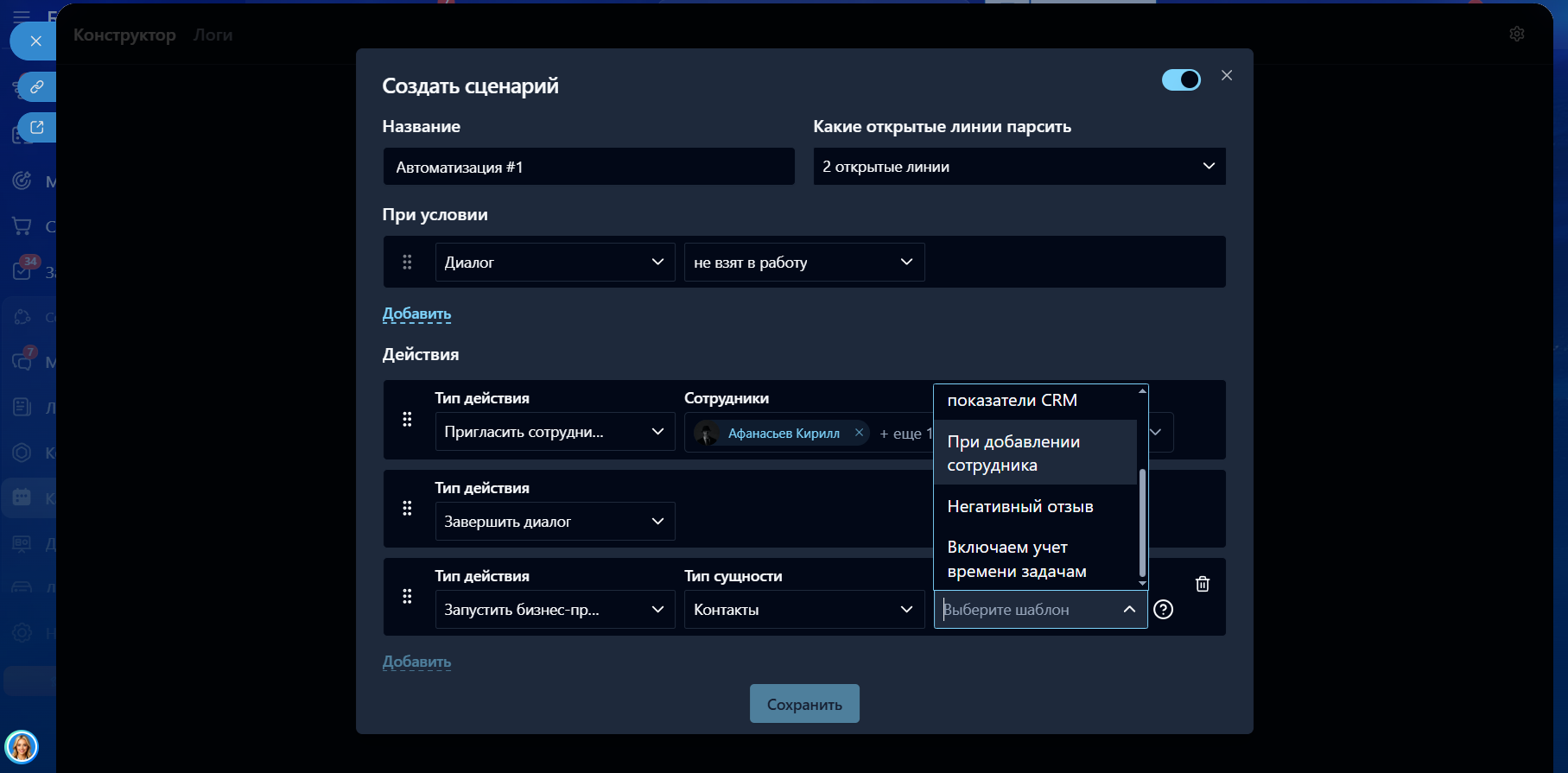The image size is (1568, 773).
Task: Open the Диалог condition dropdown
Action: click(555, 263)
